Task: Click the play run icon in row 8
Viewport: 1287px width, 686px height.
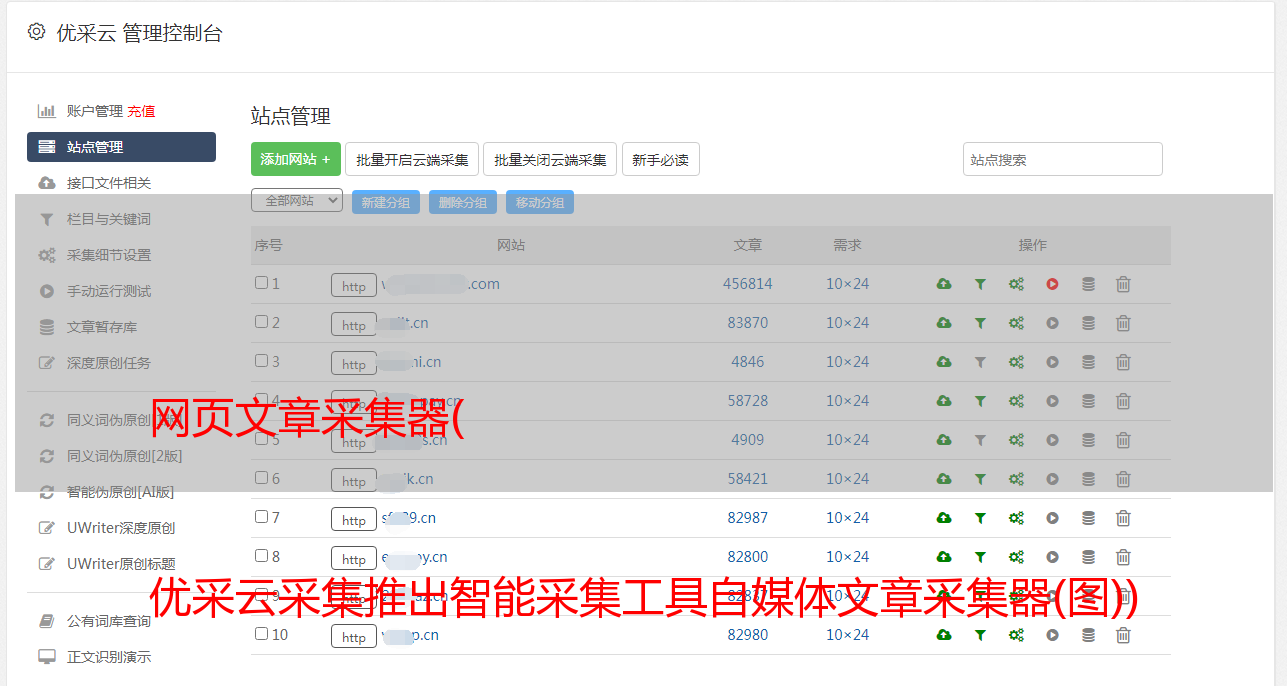Action: tap(1052, 557)
